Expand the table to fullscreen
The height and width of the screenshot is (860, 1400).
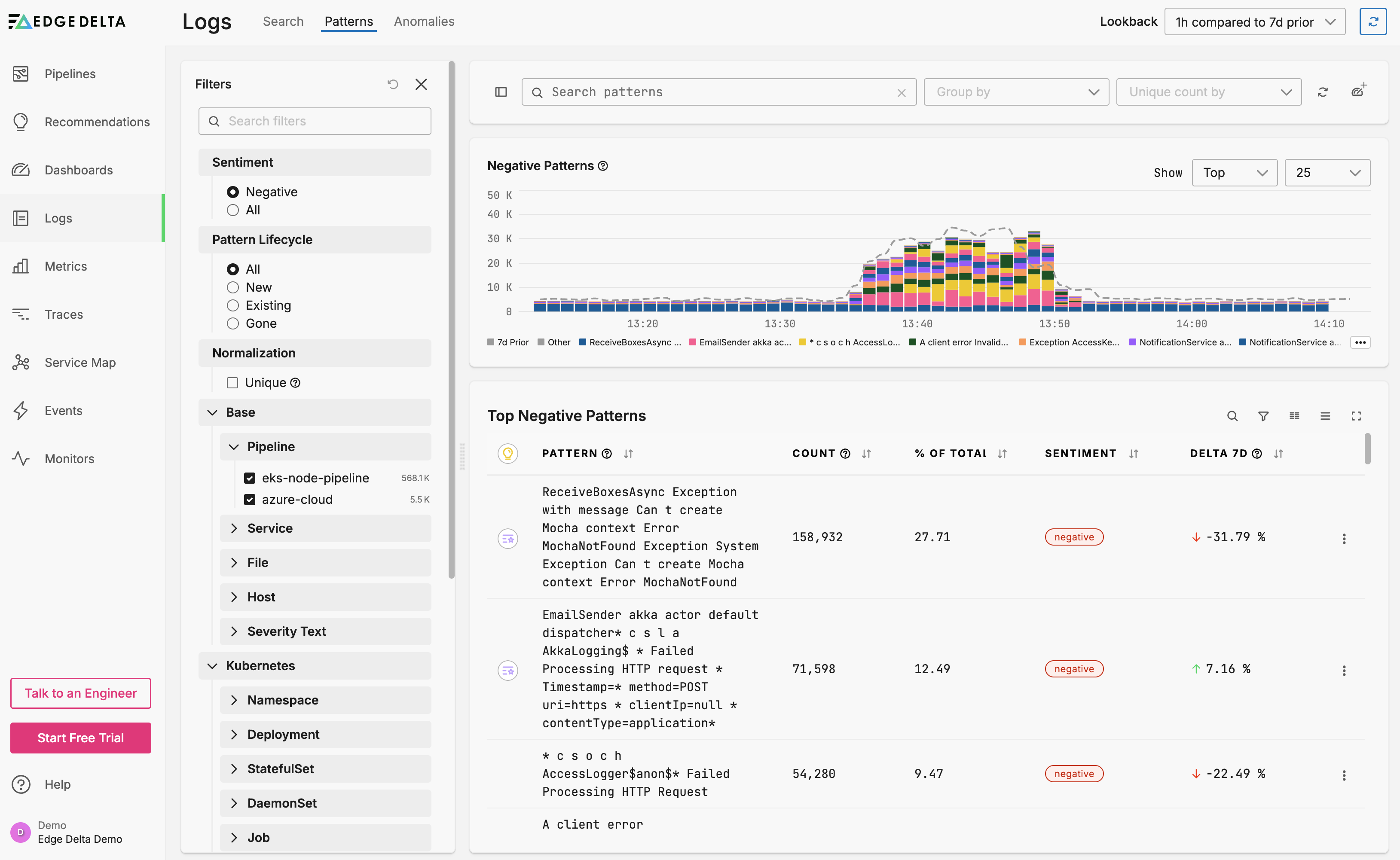[x=1356, y=416]
